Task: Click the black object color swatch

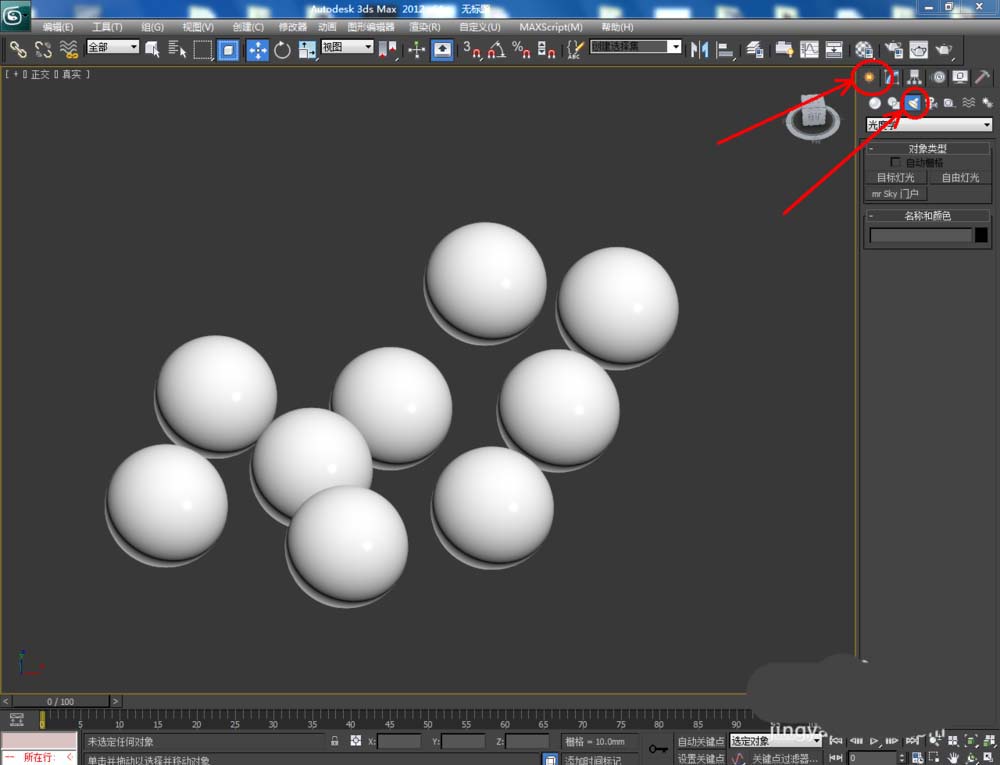Action: pos(982,235)
